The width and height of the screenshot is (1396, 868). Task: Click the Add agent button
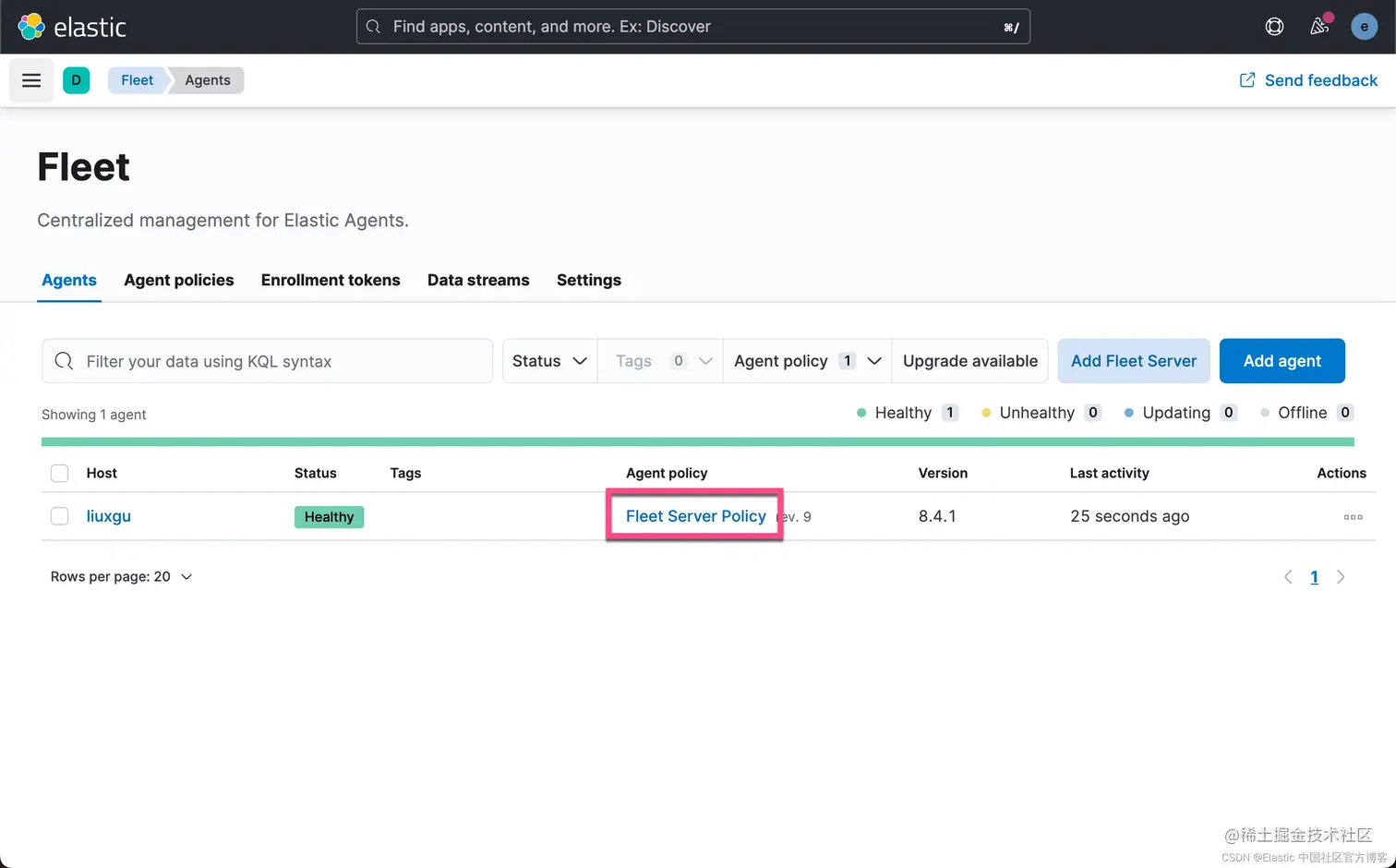pos(1282,361)
